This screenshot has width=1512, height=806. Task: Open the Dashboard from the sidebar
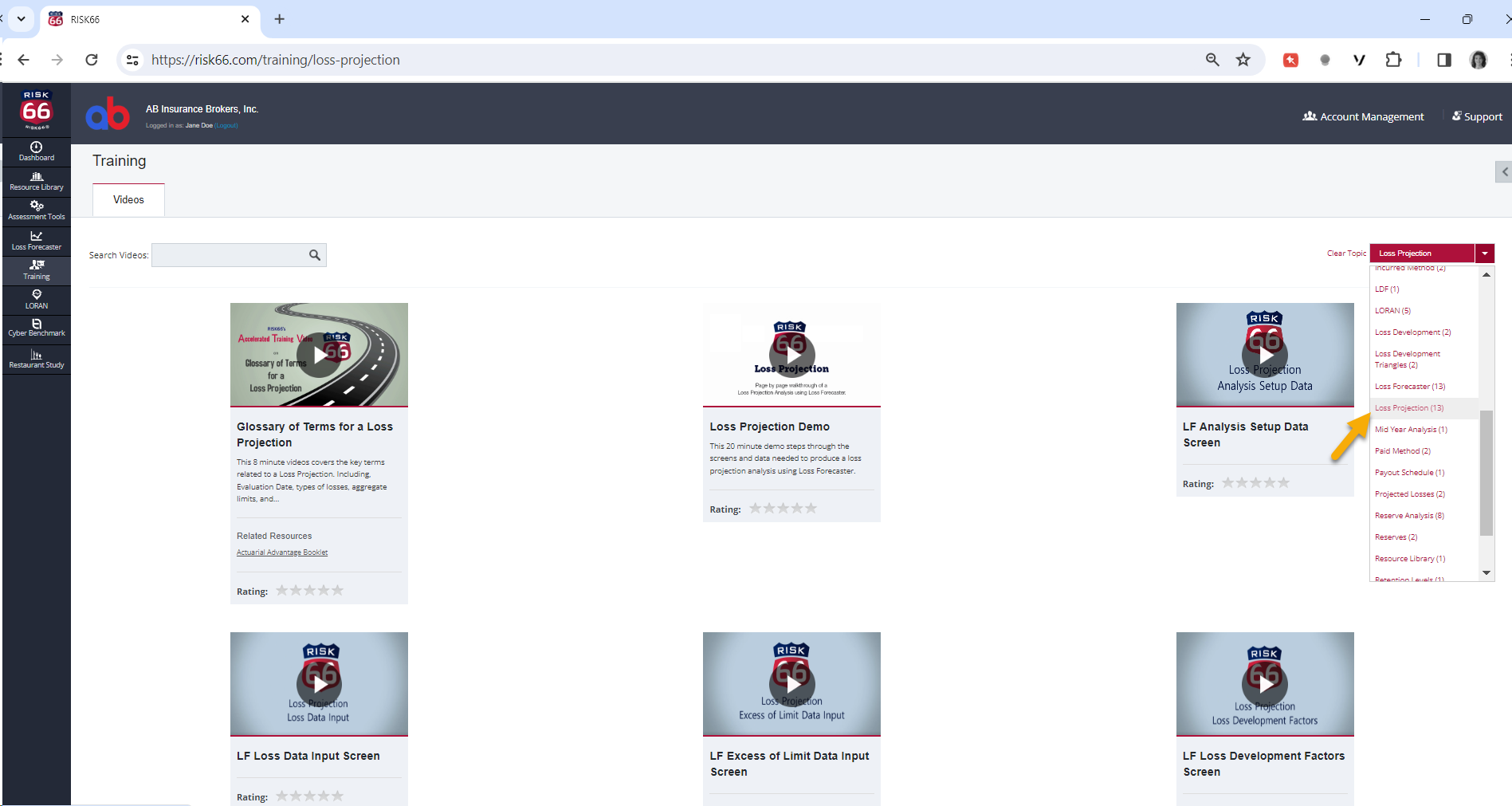(x=37, y=151)
